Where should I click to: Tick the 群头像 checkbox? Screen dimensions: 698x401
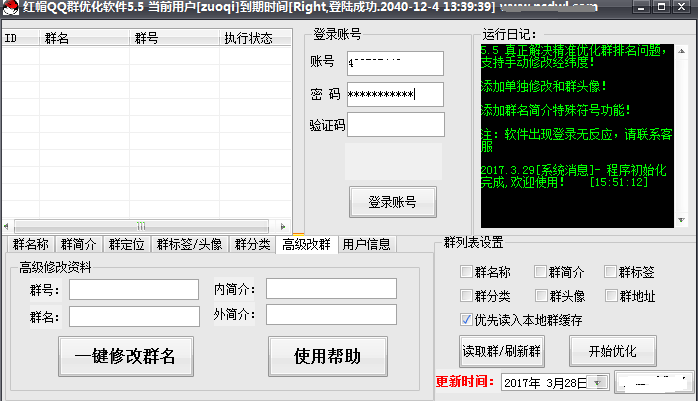coord(541,296)
